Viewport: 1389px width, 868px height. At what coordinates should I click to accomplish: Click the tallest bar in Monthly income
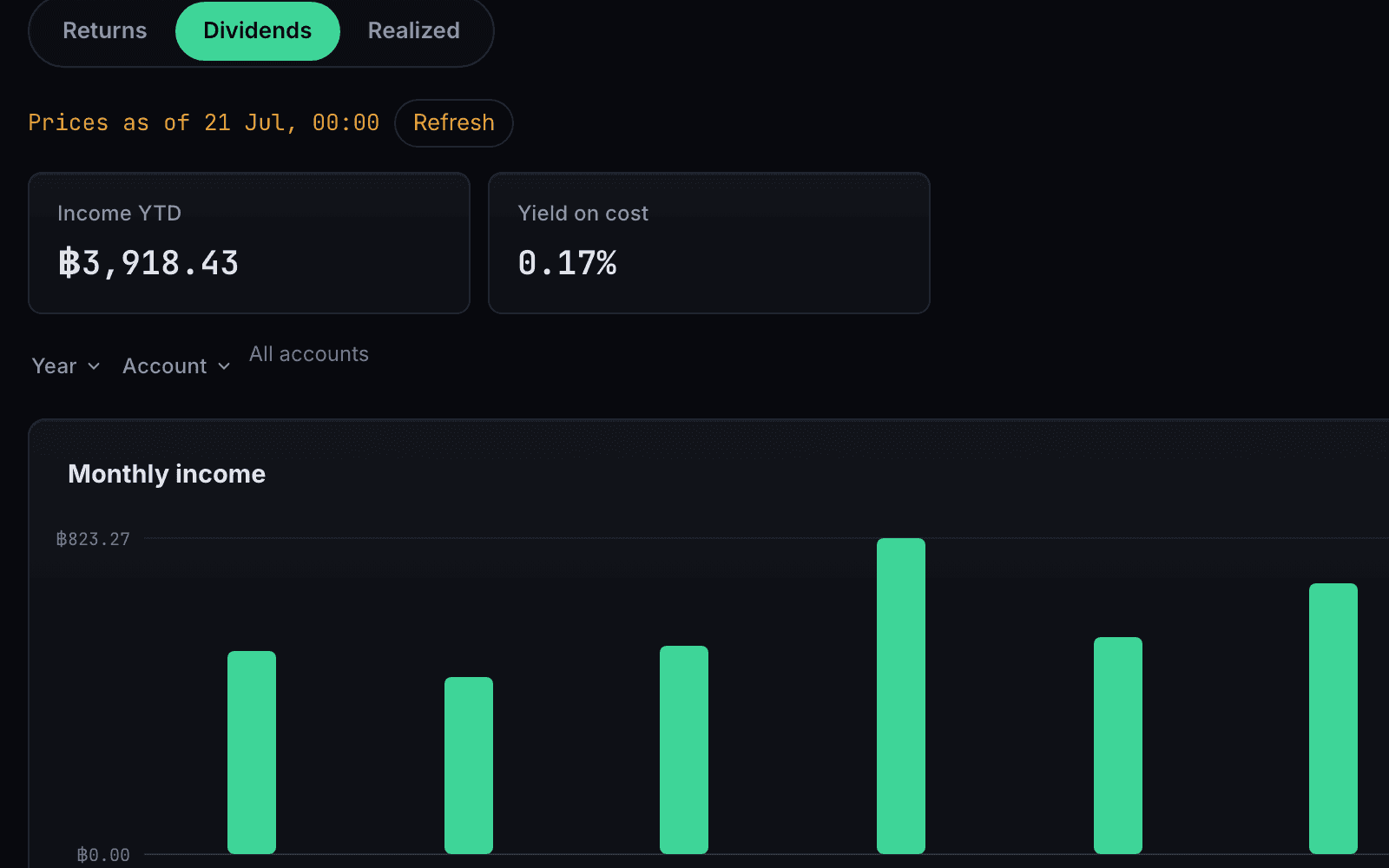(901, 696)
